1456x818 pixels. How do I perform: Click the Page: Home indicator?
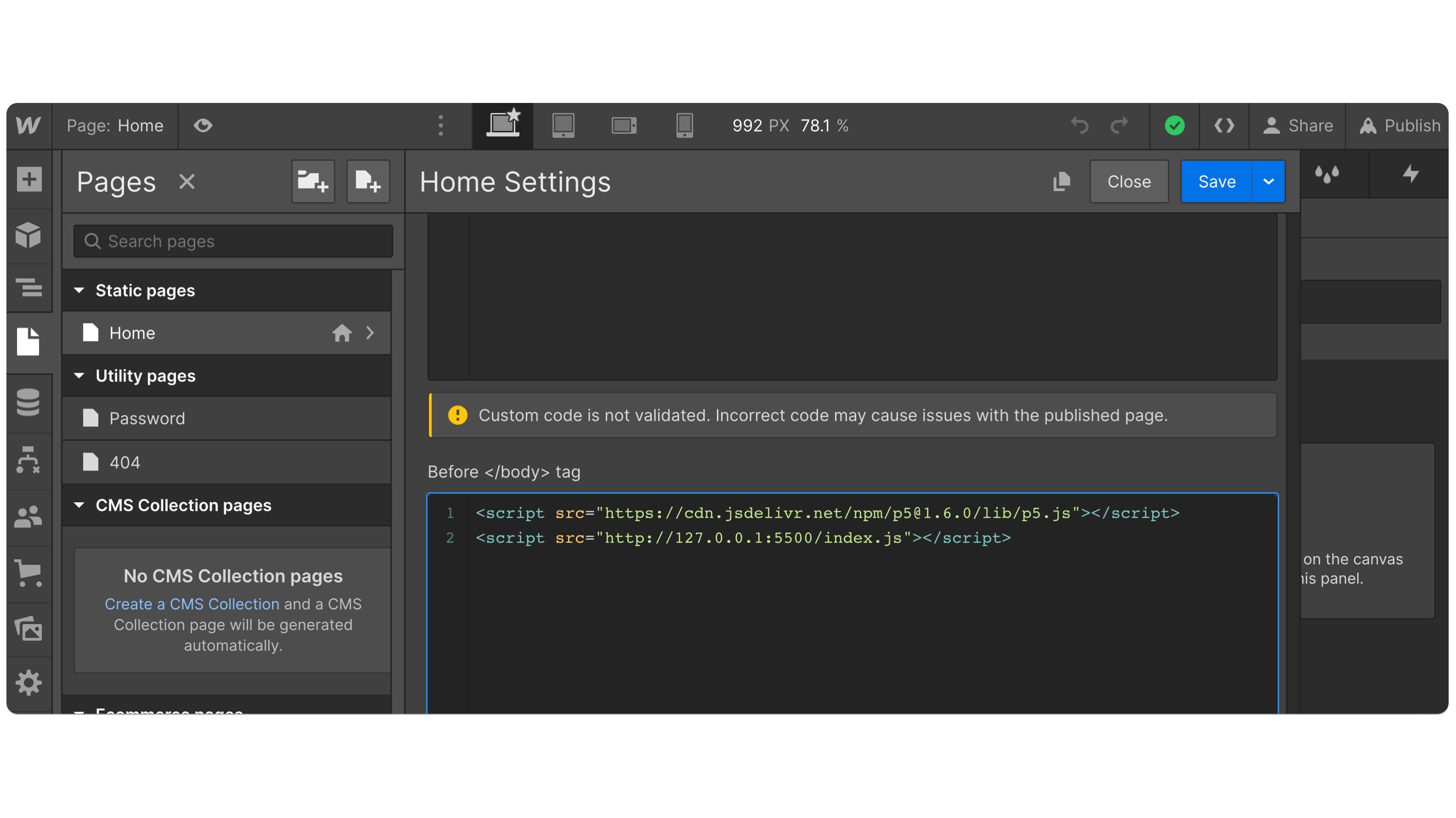point(115,125)
